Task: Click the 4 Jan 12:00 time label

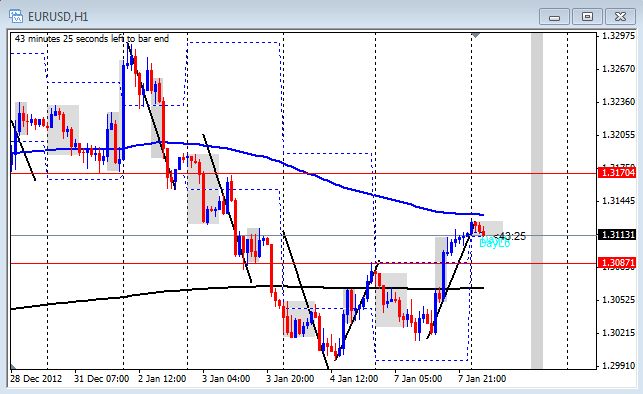Action: point(354,378)
